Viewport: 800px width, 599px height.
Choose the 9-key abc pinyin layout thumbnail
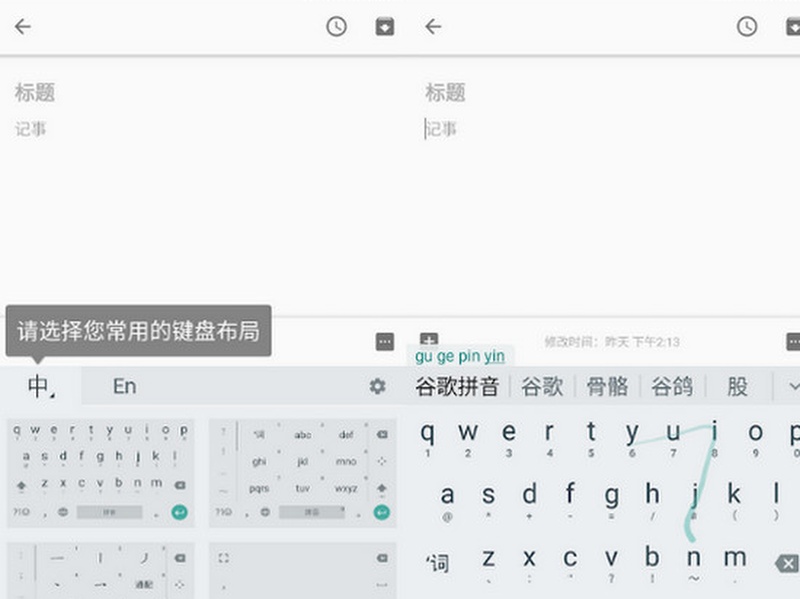point(303,472)
